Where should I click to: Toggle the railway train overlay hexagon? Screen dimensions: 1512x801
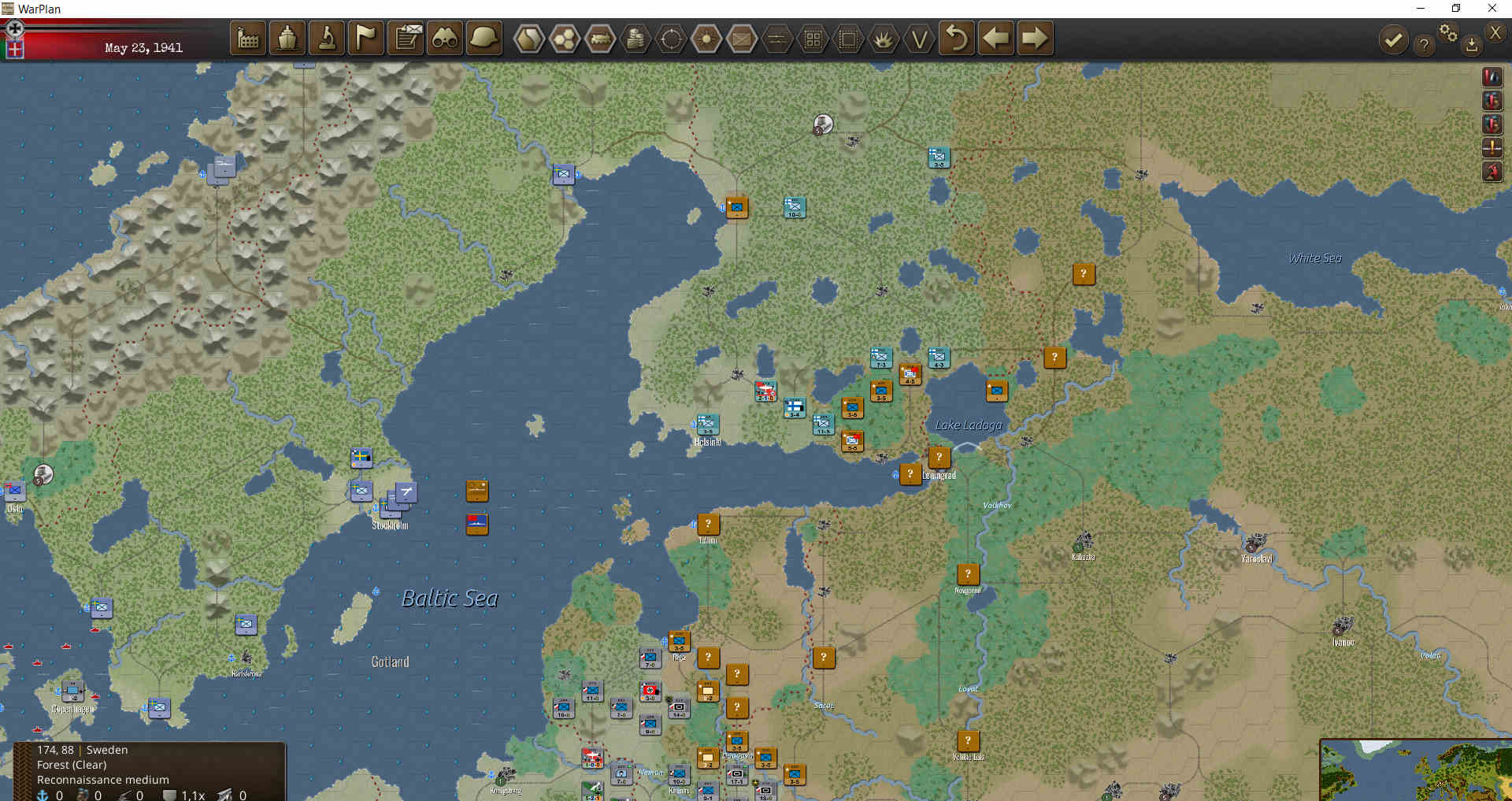click(600, 39)
